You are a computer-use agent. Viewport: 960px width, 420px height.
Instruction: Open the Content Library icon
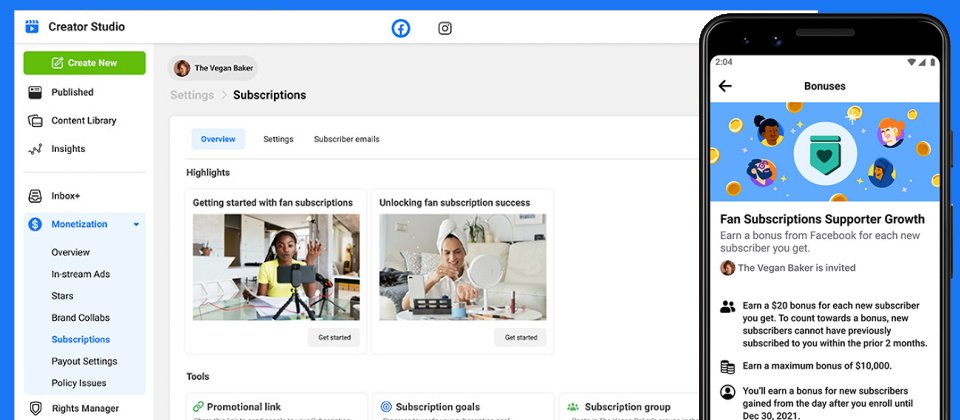click(36, 121)
